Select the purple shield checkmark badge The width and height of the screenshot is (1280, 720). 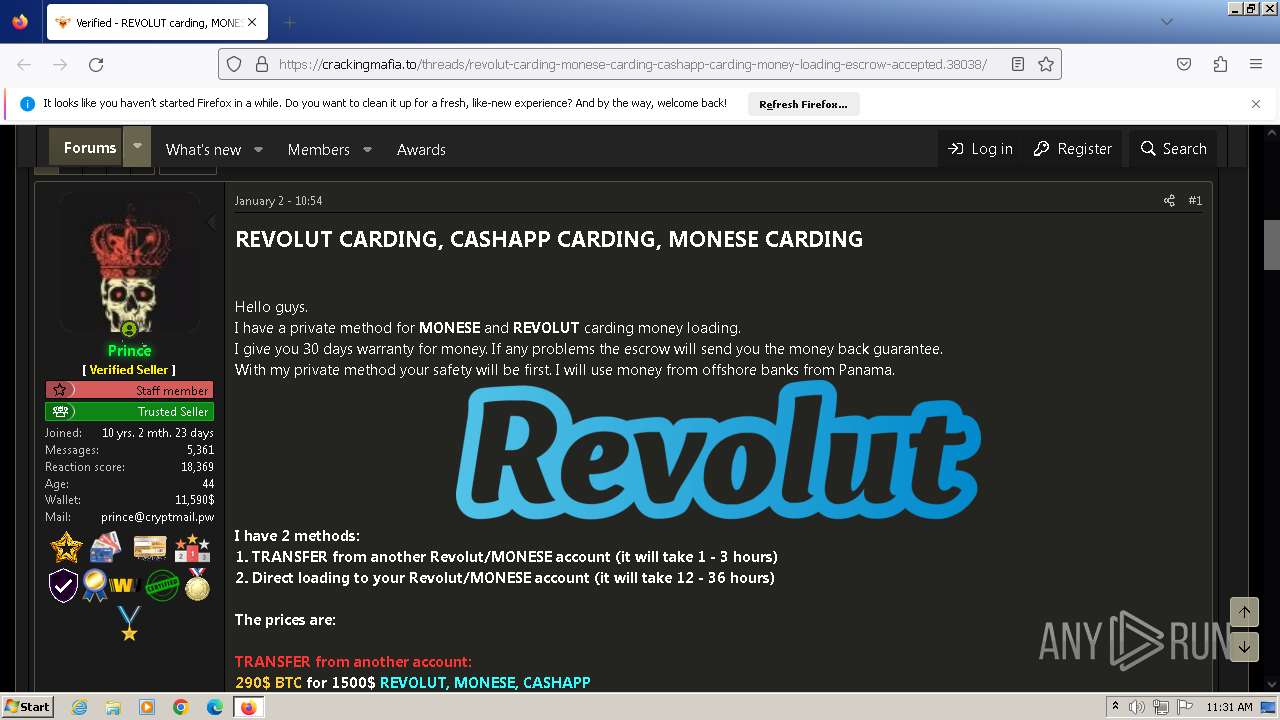63,585
